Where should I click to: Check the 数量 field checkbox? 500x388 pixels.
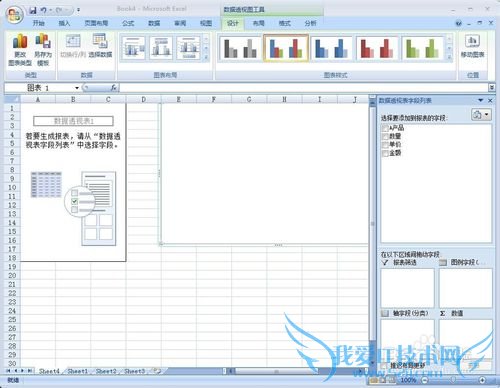pos(385,137)
